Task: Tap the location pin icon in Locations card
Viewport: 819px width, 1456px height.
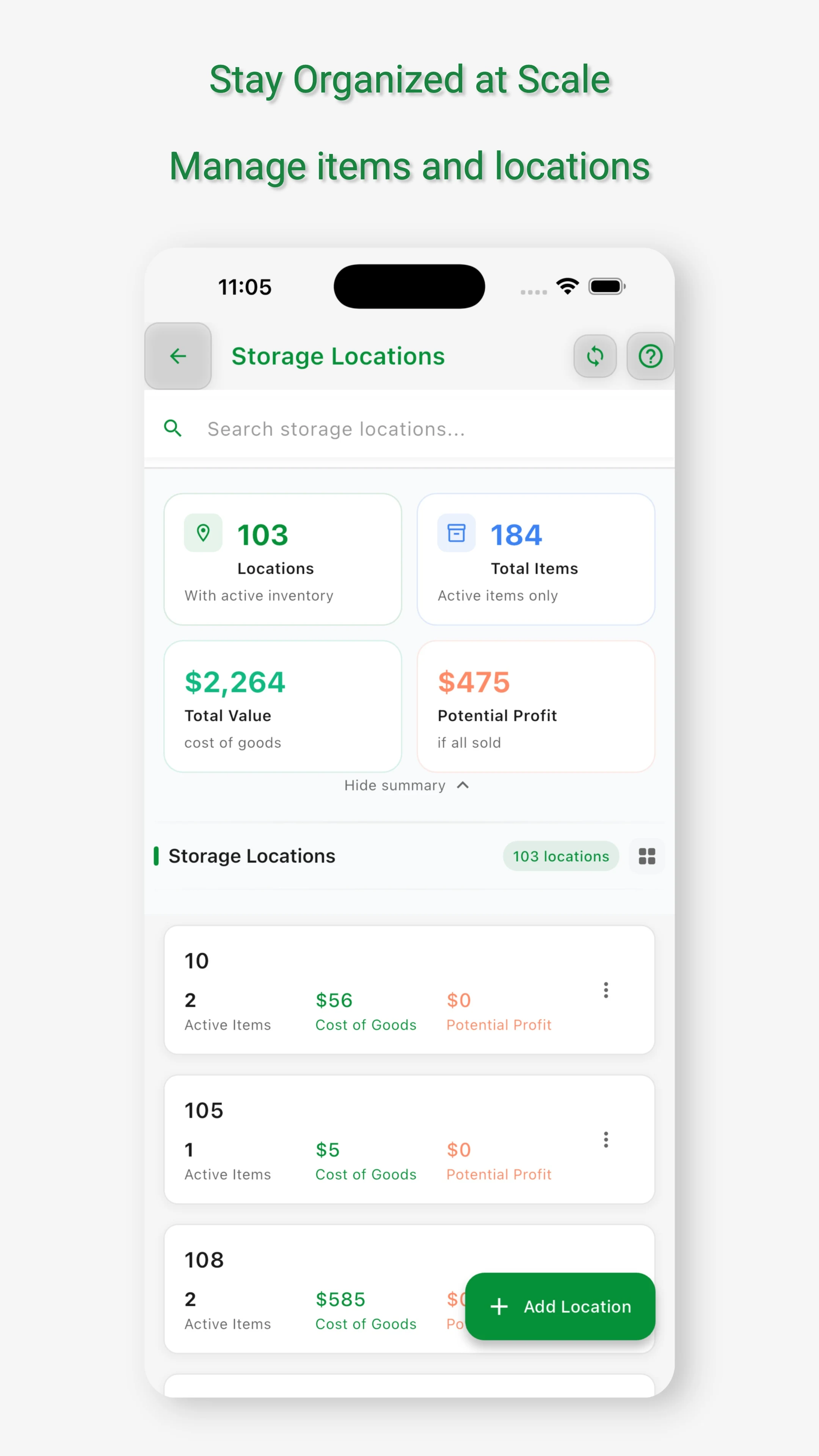Action: 203,532
